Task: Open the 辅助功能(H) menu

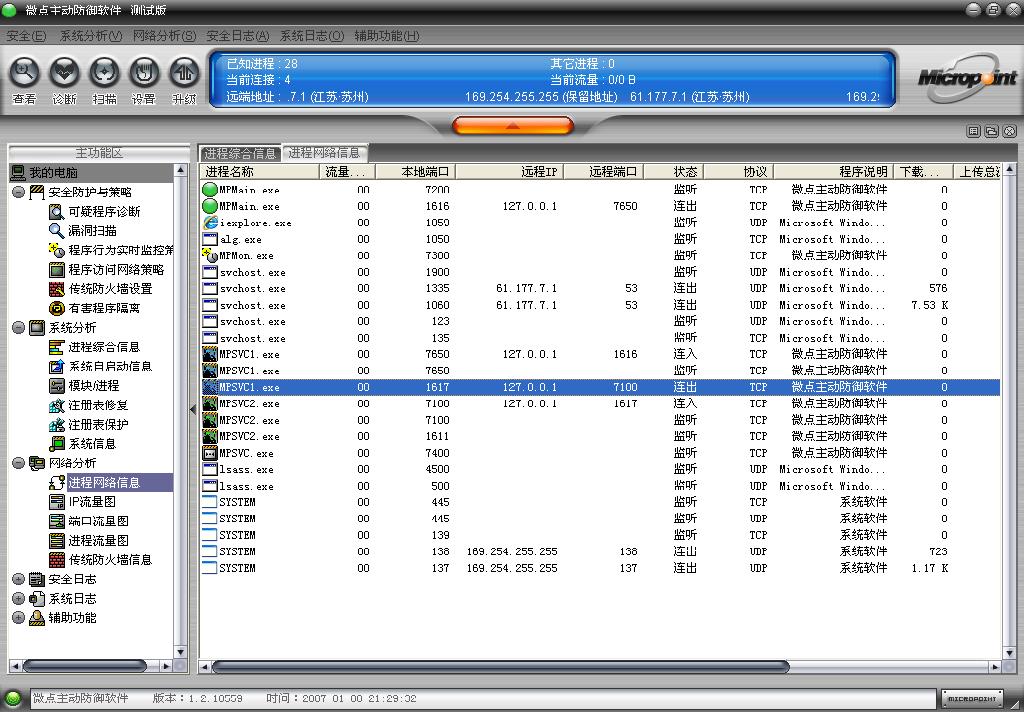Action: click(387, 36)
